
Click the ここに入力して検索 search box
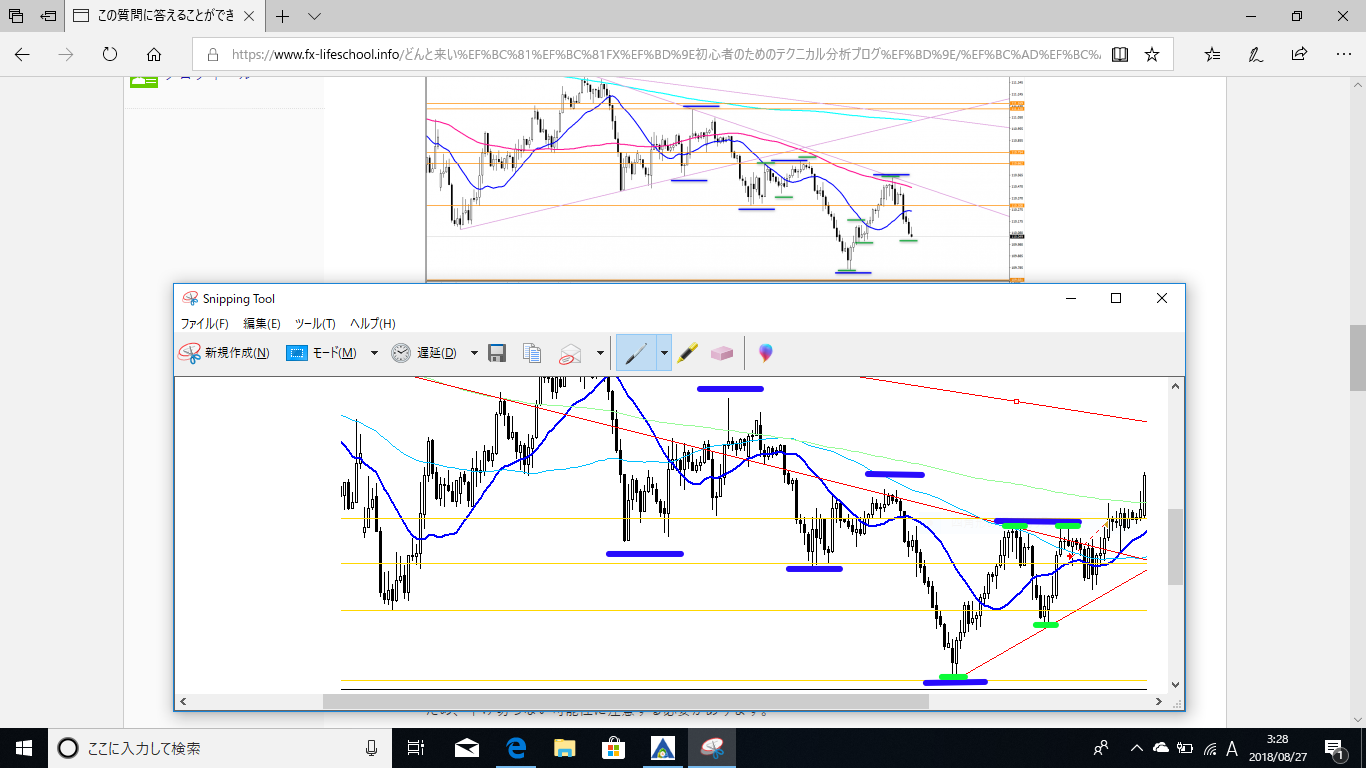[221, 748]
